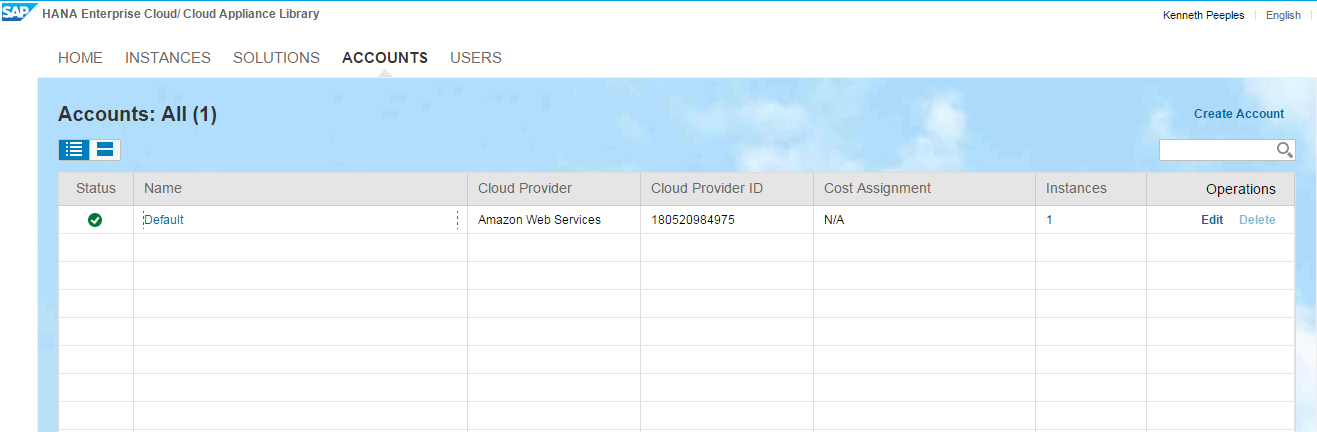Sort by the Name column header

pos(300,188)
